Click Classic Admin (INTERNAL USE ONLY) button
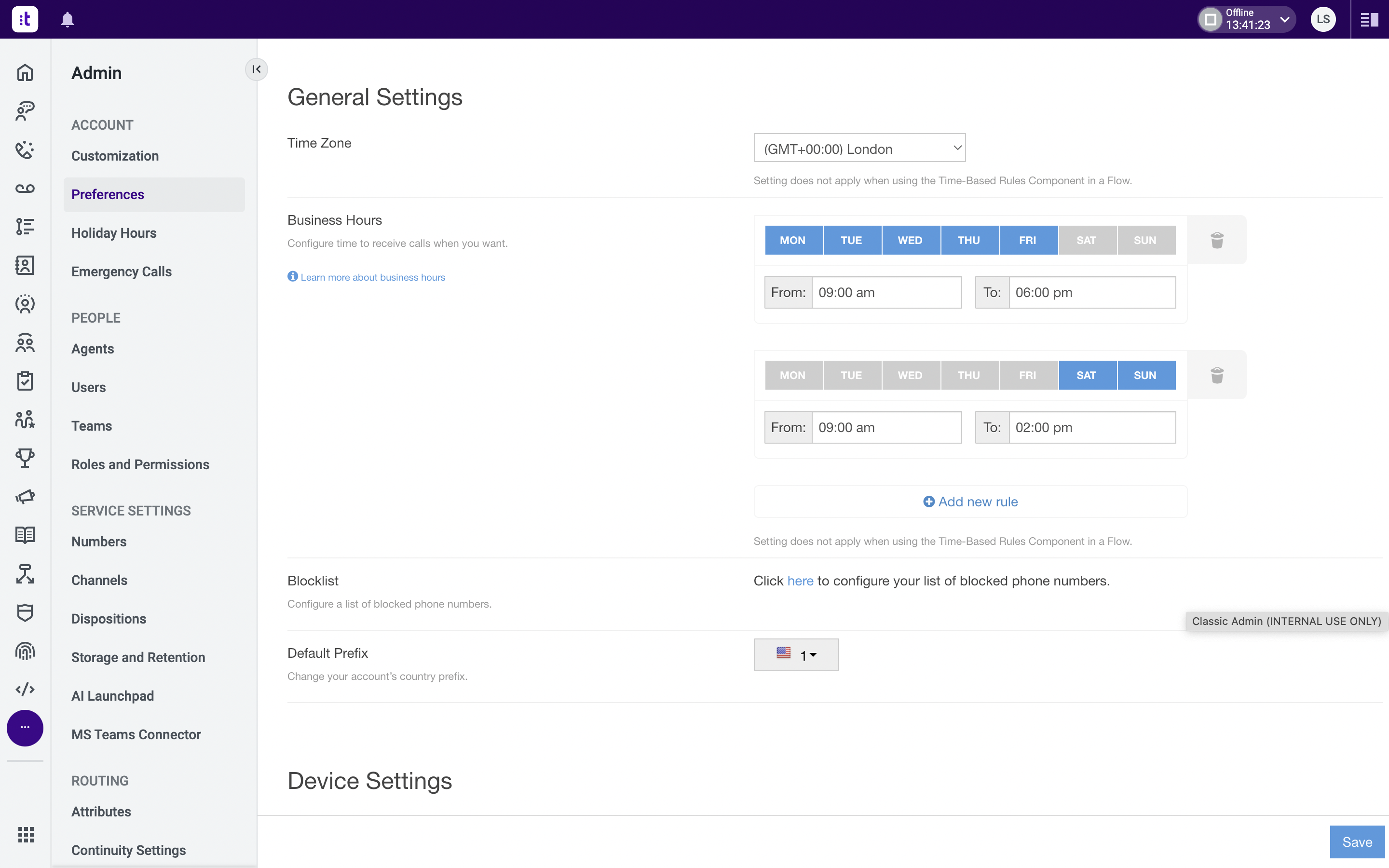 (x=1286, y=621)
